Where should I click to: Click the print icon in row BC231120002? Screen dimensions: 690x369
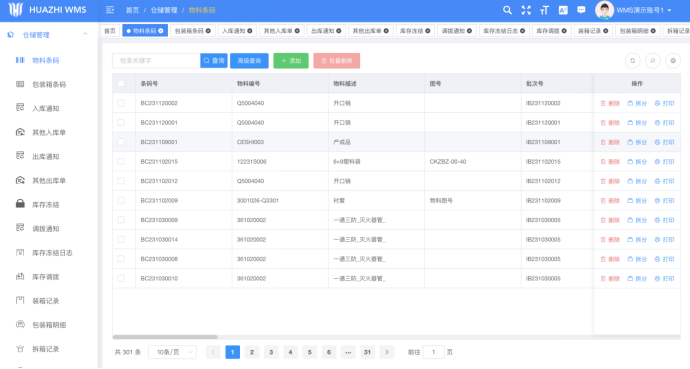[x=664, y=103]
